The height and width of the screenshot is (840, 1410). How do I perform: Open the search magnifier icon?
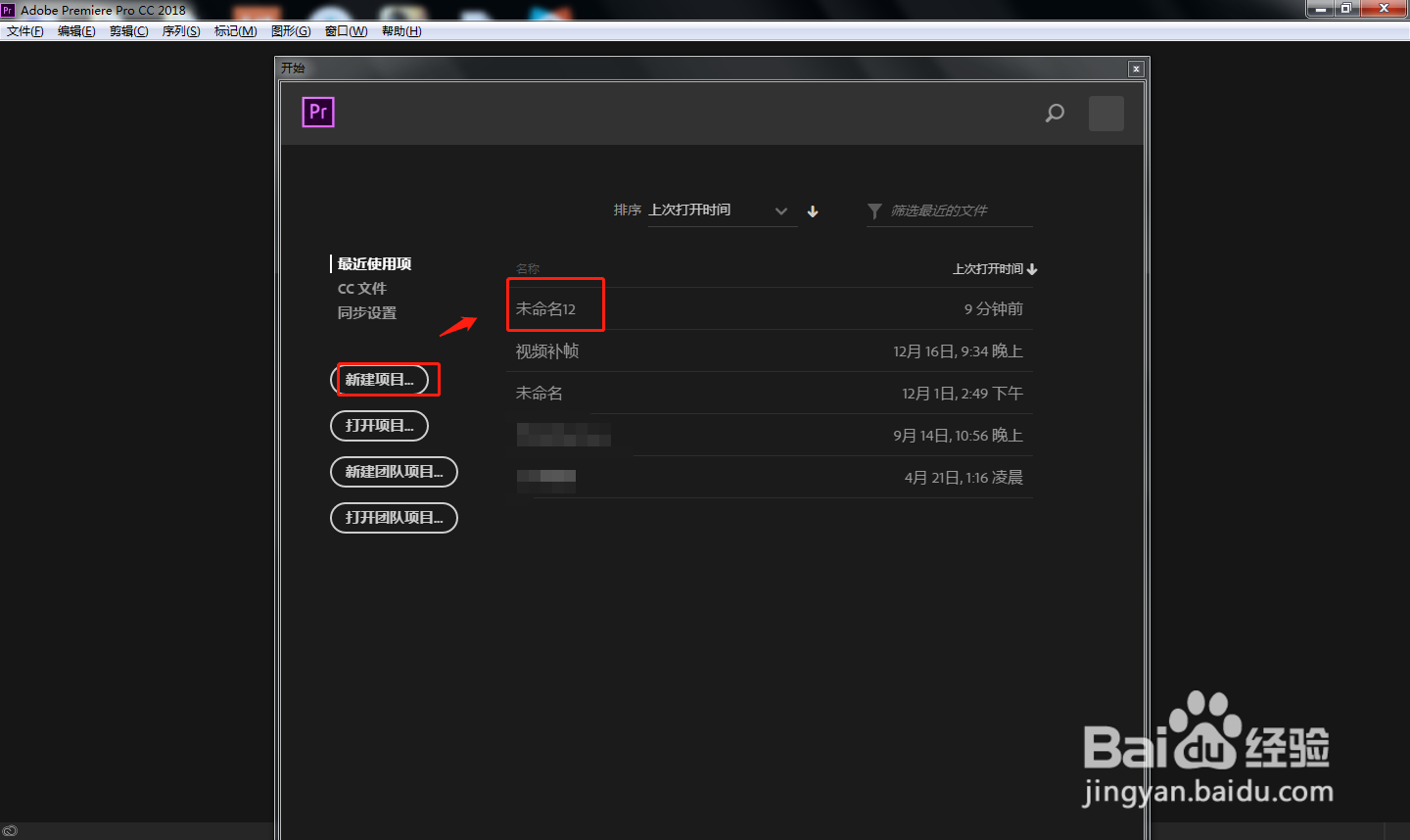point(1055,114)
